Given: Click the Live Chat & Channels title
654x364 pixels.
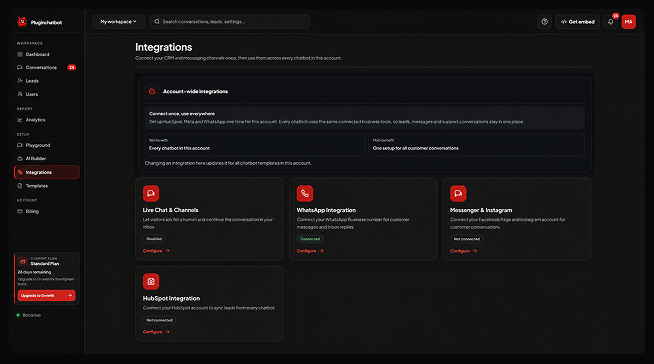Looking at the screenshot, I should click(x=171, y=210).
